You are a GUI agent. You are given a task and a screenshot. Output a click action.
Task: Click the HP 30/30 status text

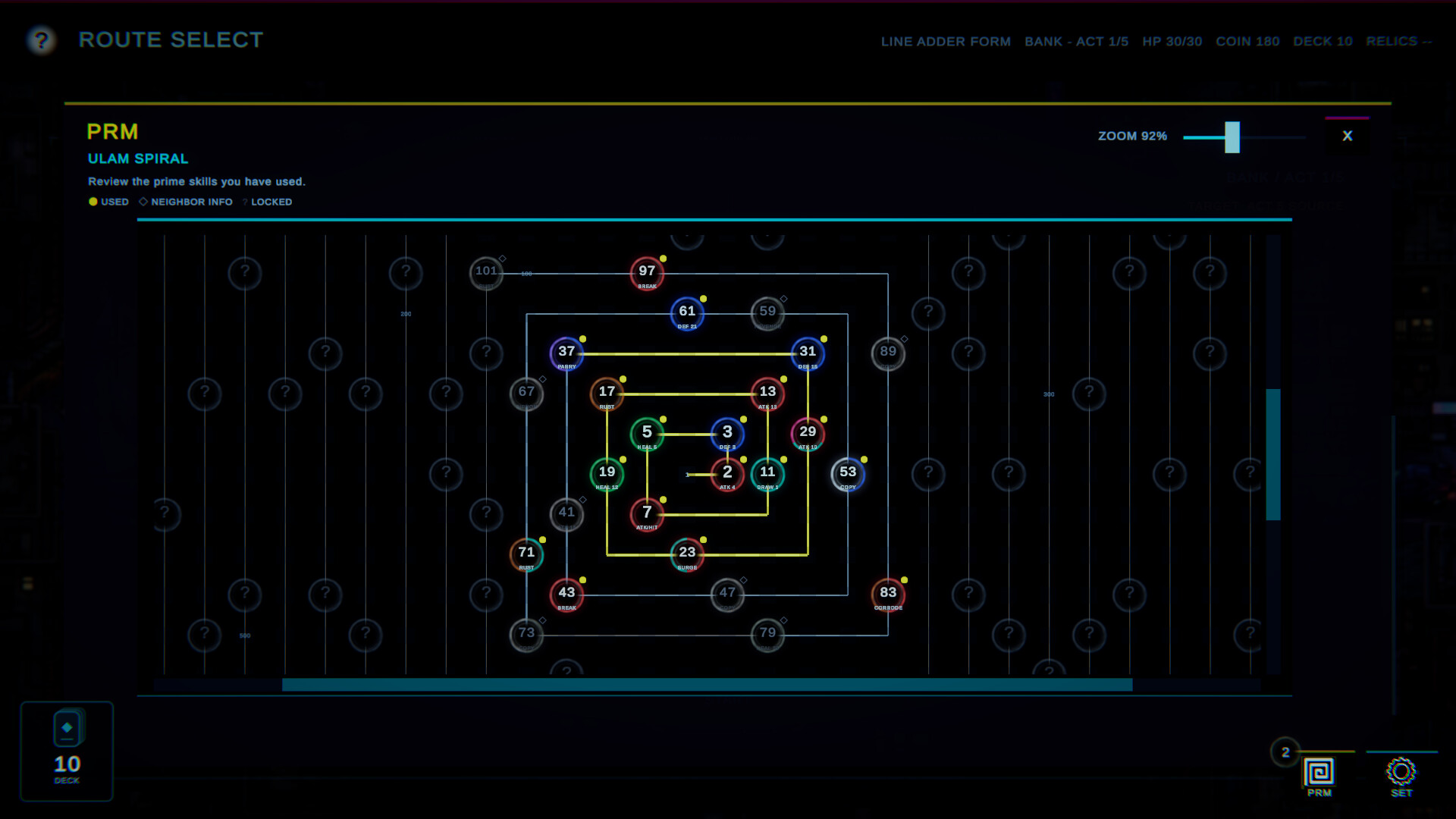[1172, 42]
